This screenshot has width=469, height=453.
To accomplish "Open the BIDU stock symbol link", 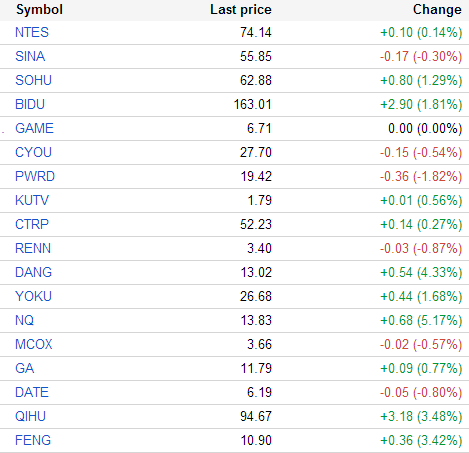I will click(30, 104).
